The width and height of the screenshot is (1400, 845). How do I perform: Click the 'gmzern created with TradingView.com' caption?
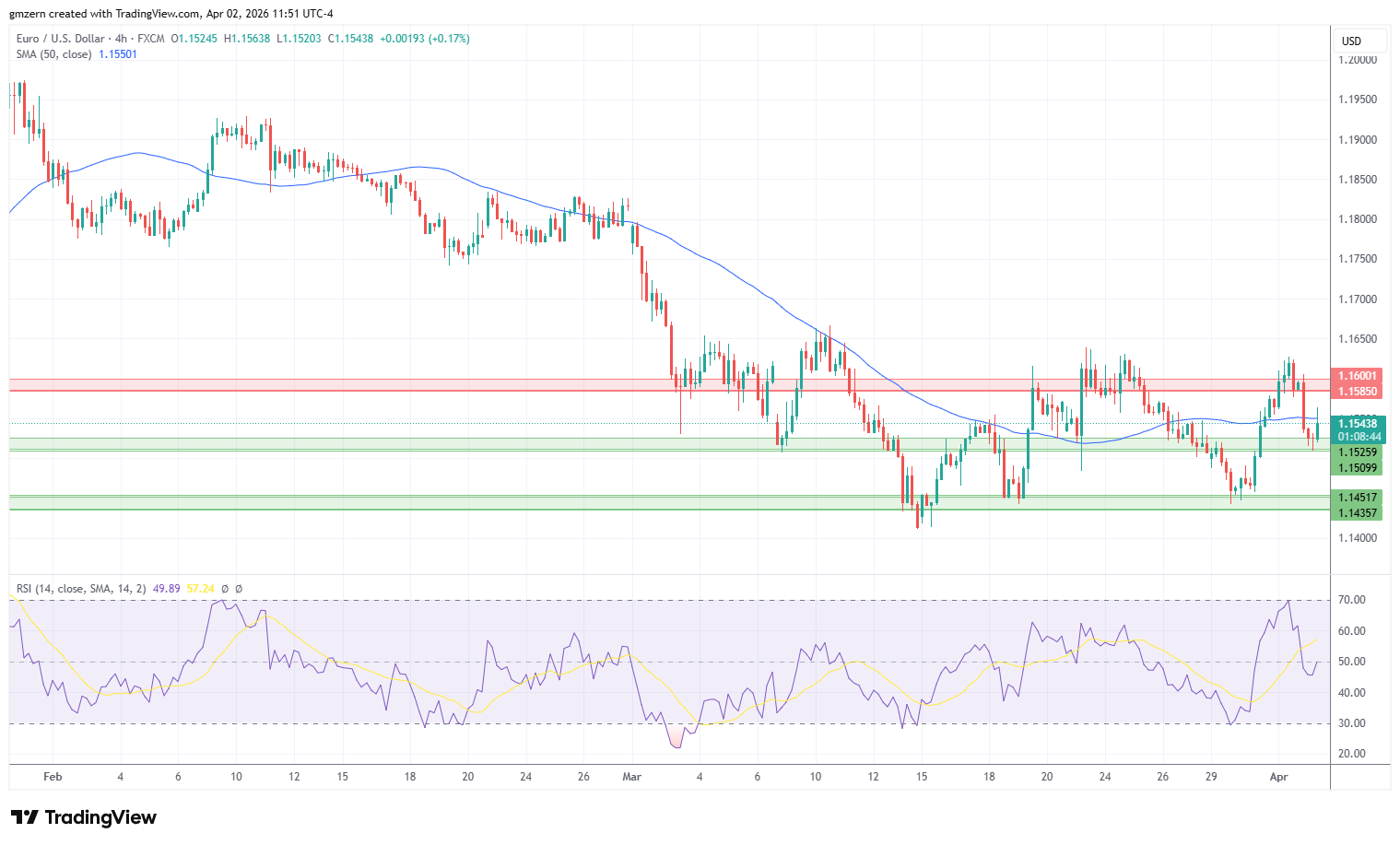click(171, 14)
